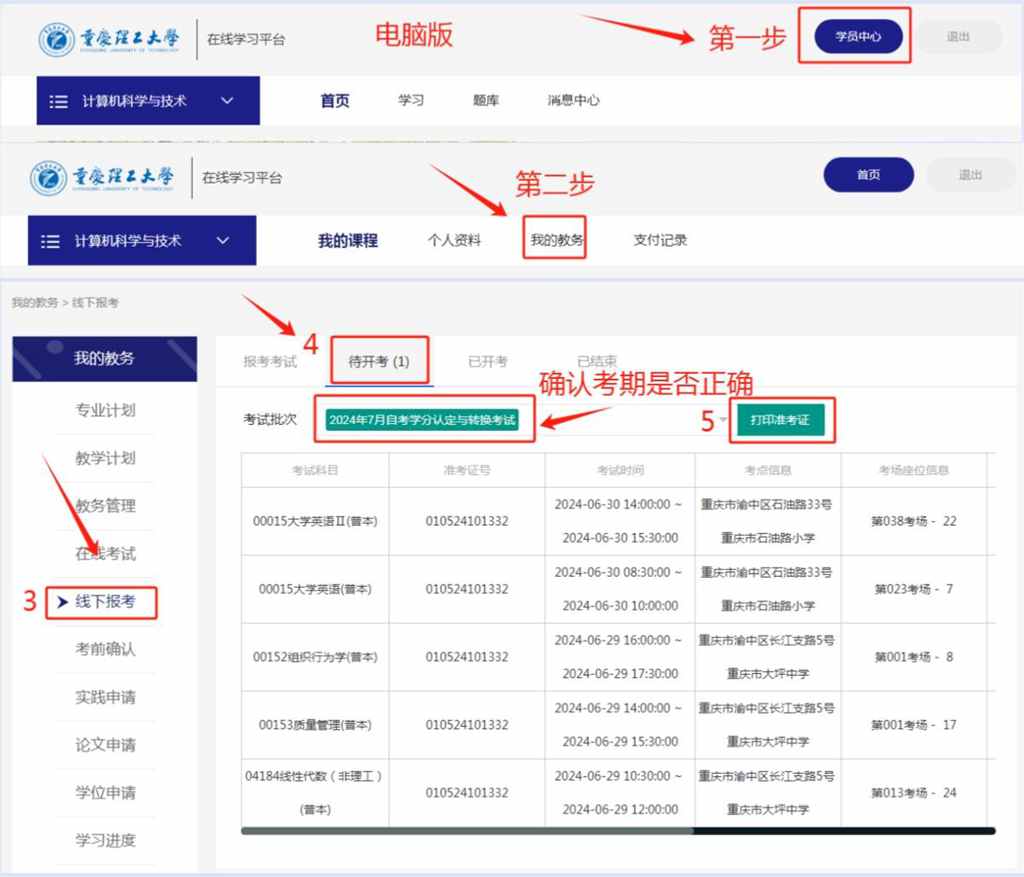Select the 我的教务 tab

pyautogui.click(x=556, y=240)
